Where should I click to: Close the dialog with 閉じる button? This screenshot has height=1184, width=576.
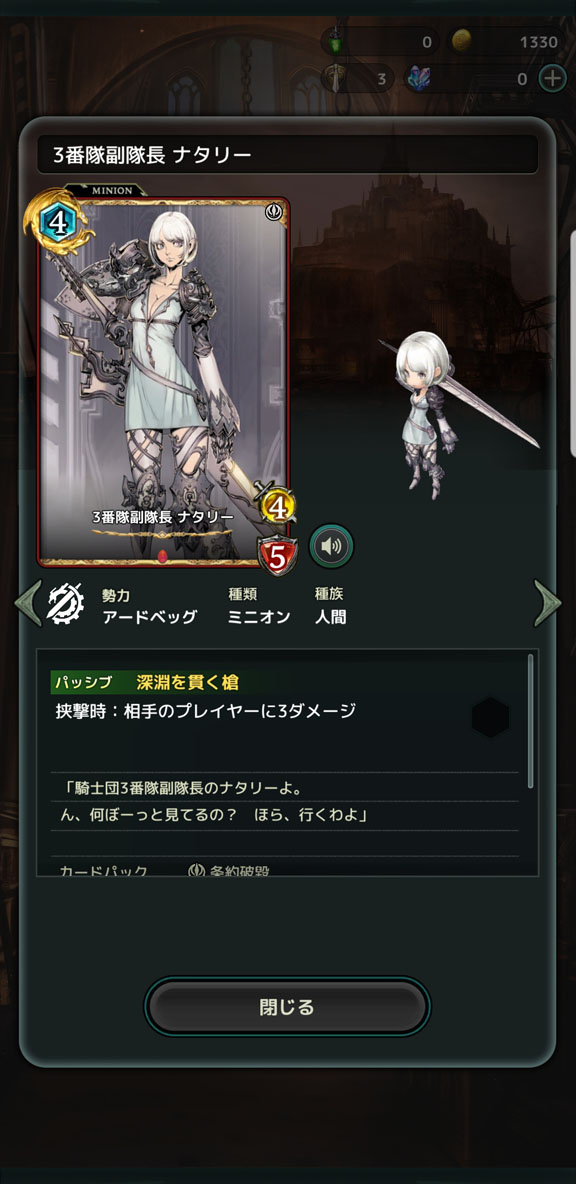coord(287,1007)
